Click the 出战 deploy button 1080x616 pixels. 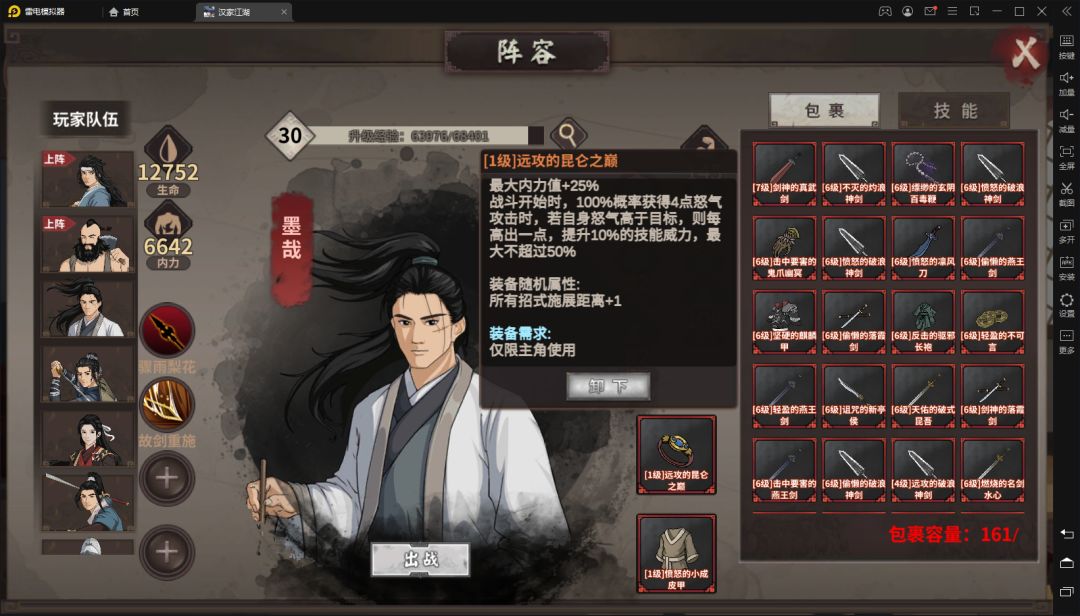coord(421,559)
